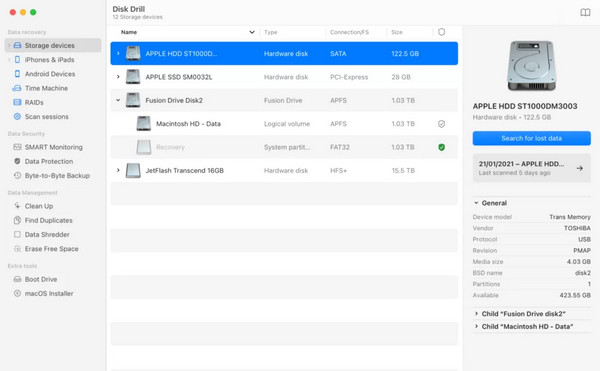Click the HFS+ cell for JetFlash Transcend
600x371 pixels.
click(338, 171)
